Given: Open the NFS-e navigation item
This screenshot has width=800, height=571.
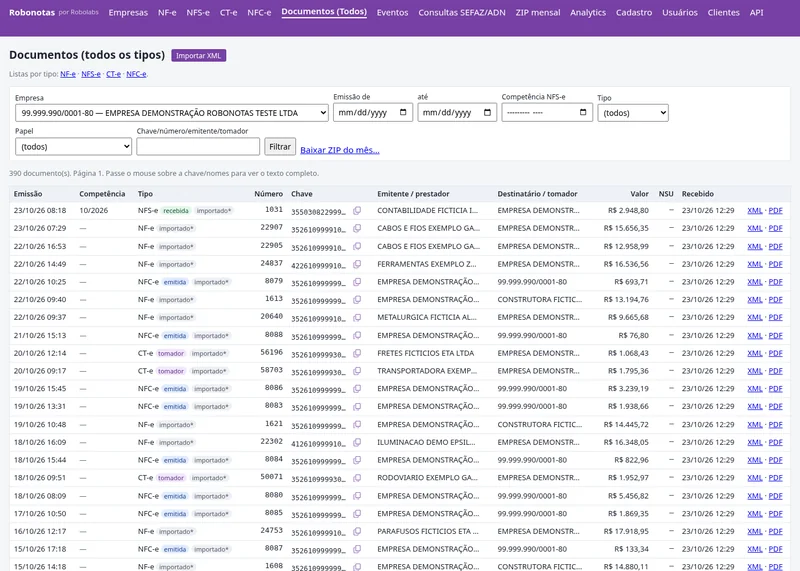Looking at the screenshot, I should click(x=198, y=13).
